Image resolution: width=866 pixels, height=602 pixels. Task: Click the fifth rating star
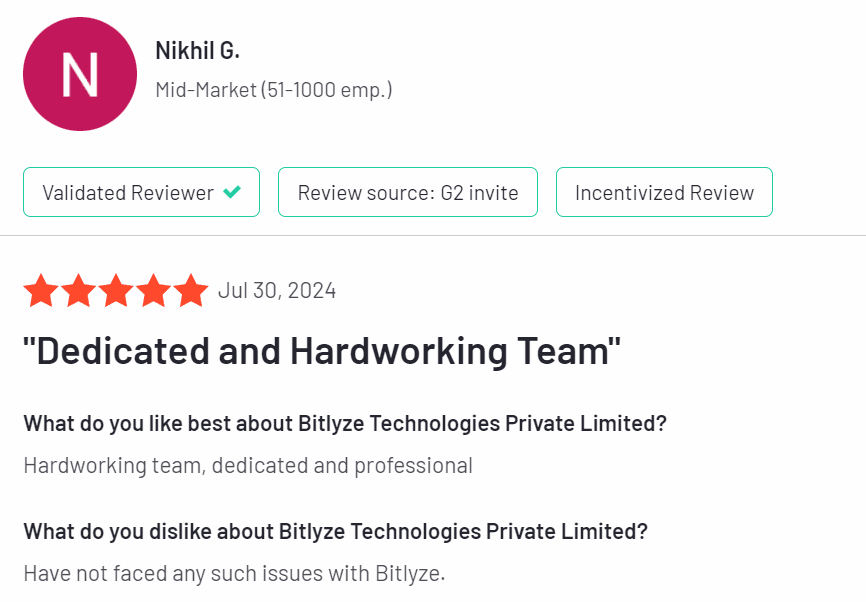(190, 291)
